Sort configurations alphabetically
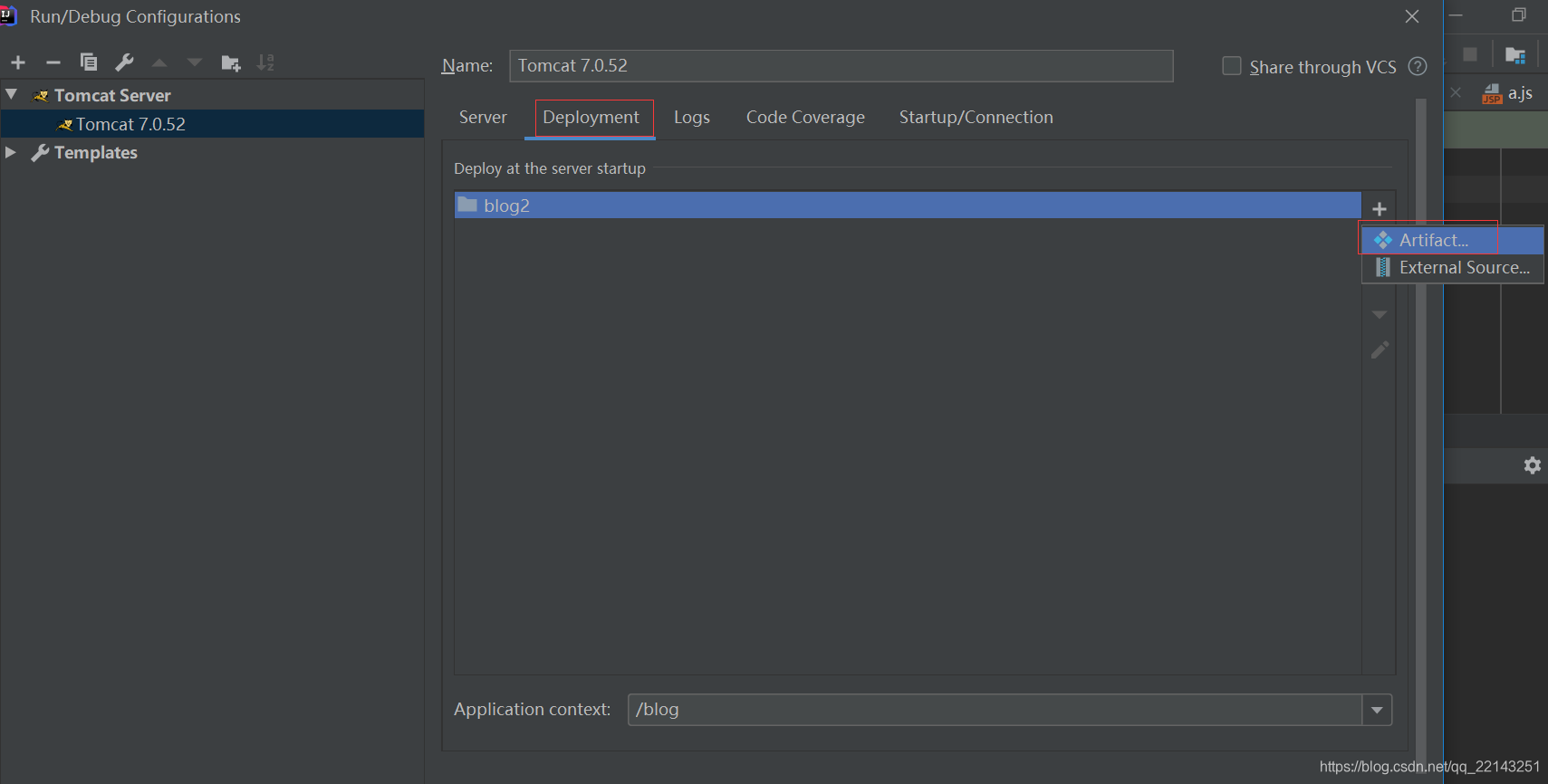Image resolution: width=1548 pixels, height=784 pixels. tap(265, 62)
